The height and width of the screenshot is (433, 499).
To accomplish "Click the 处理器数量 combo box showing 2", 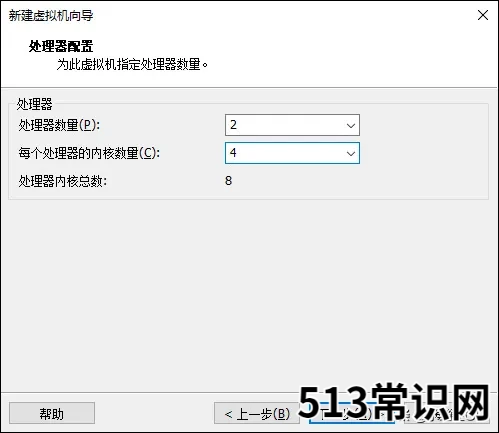I will (x=292, y=125).
